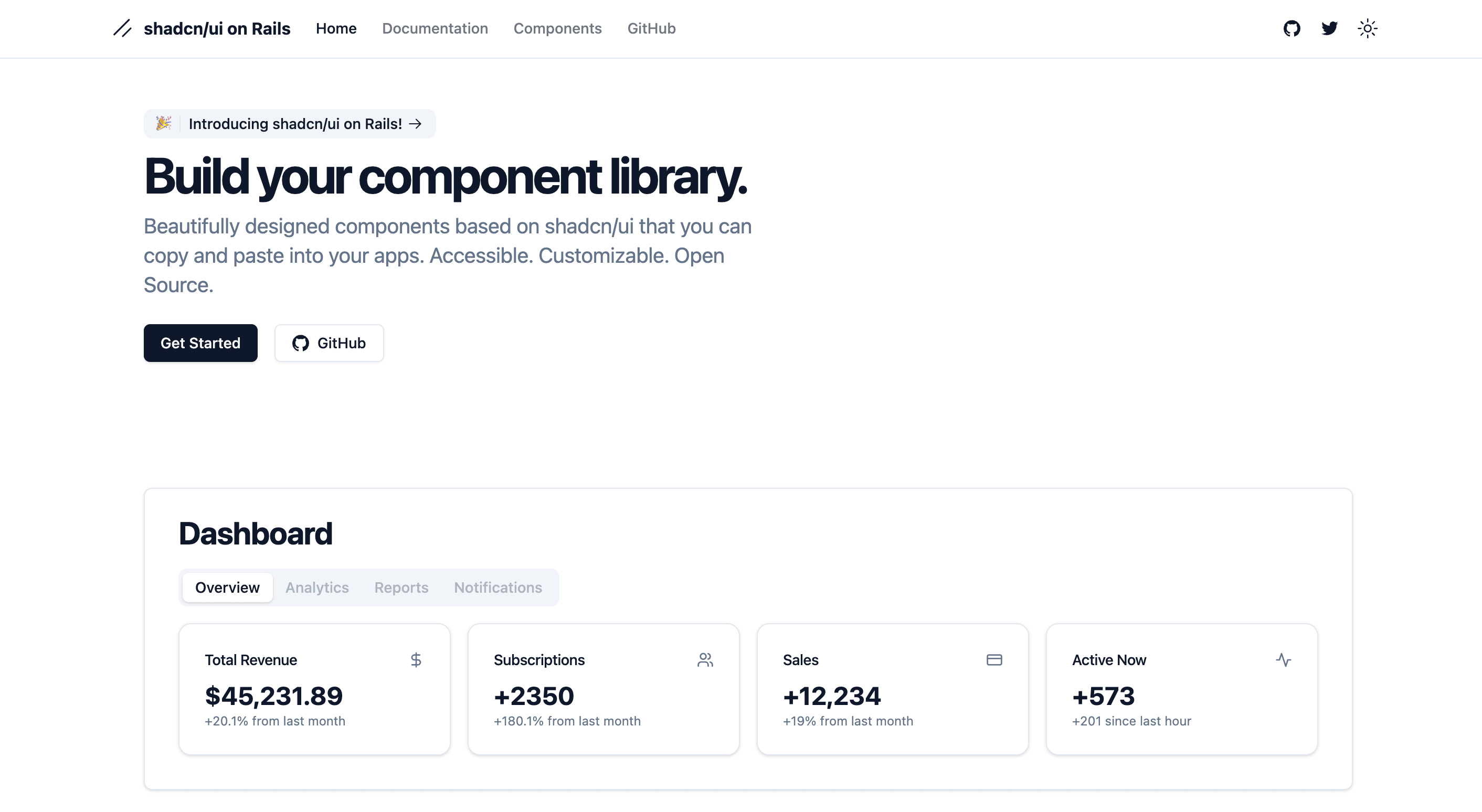Go to Home in the navbar
The image size is (1482, 812).
[x=336, y=28]
